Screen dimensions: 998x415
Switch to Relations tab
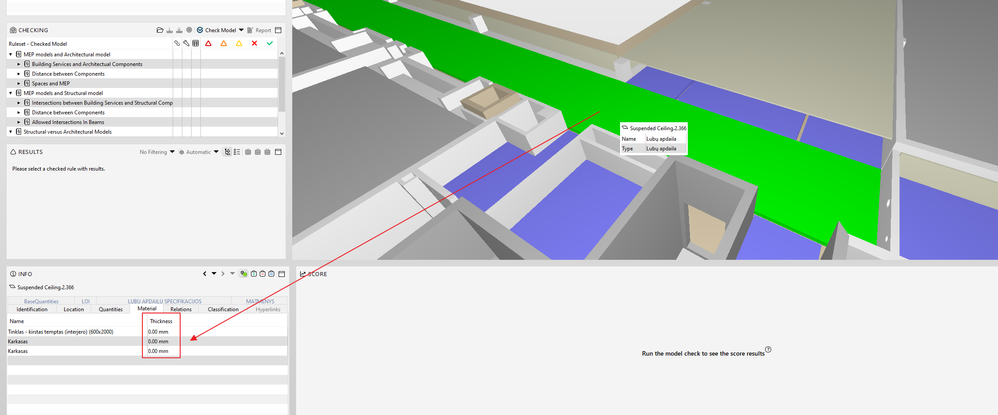pyautogui.click(x=181, y=309)
